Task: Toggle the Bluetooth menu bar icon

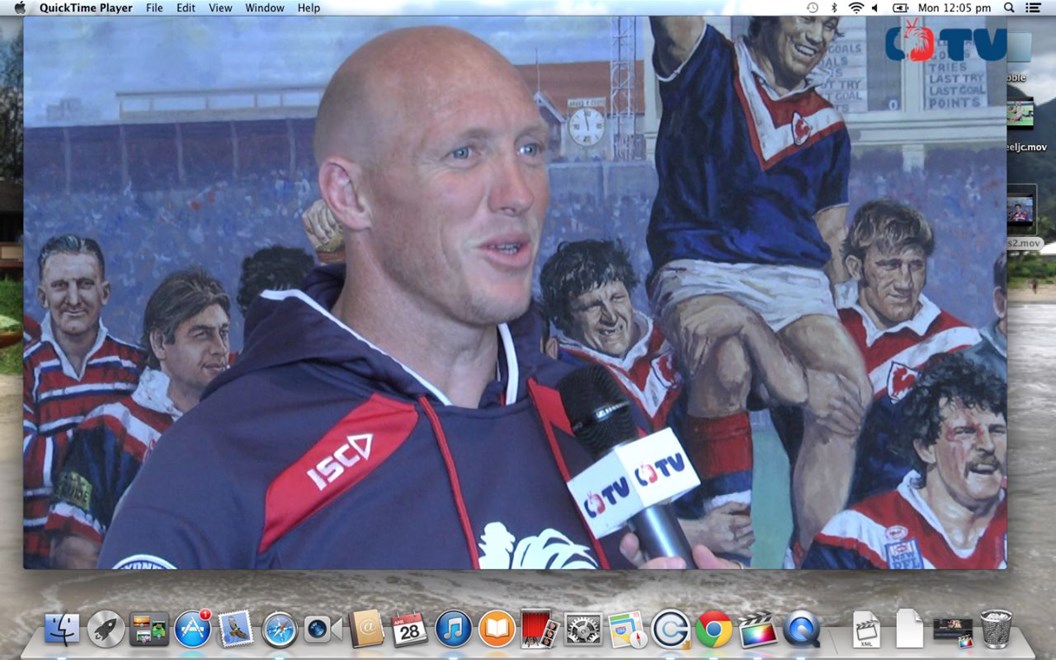Action: coord(834,8)
